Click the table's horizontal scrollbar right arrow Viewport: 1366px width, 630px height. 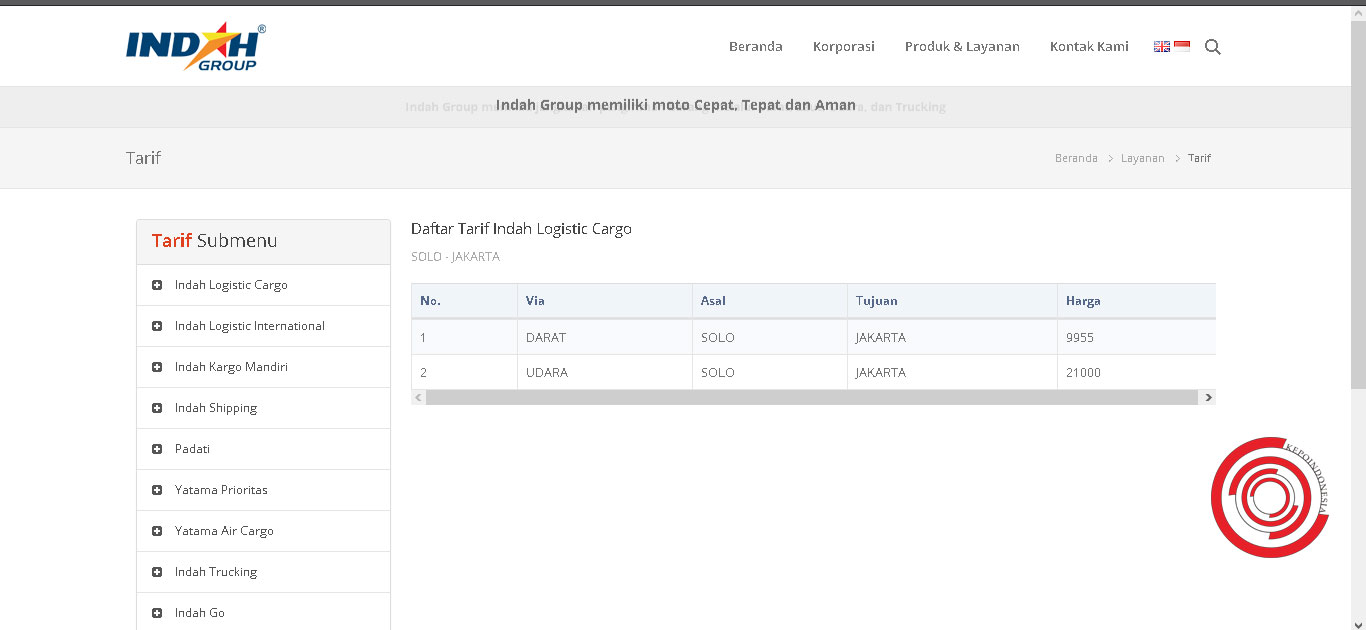[1208, 397]
